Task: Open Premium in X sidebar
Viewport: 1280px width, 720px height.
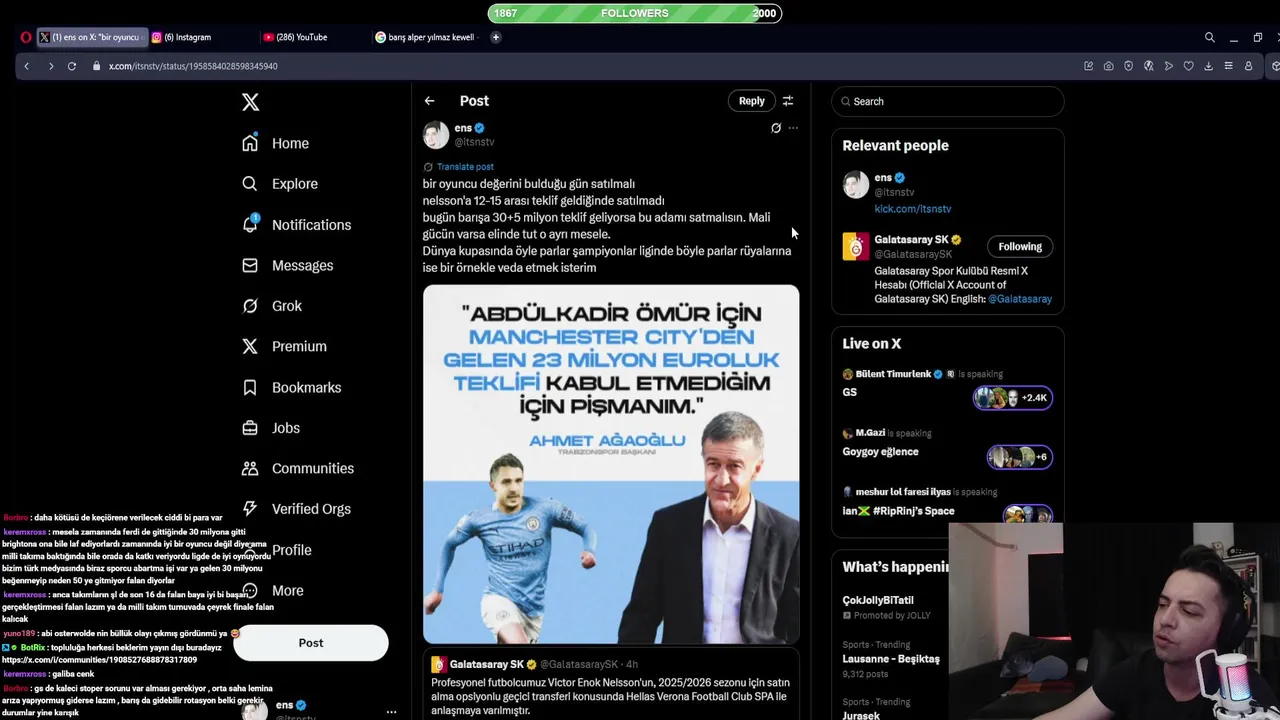Action: 285,346
